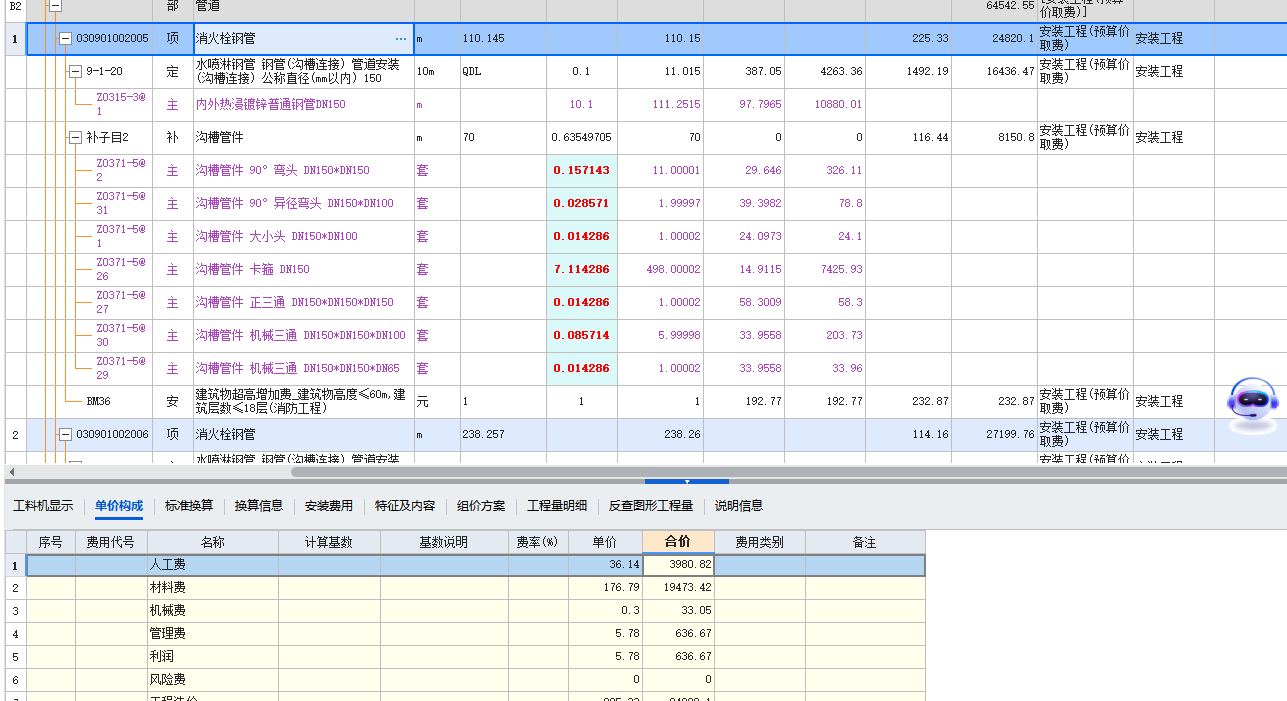Collapse the 管道 section node at top
This screenshot has width=1287, height=701.
click(x=56, y=5)
